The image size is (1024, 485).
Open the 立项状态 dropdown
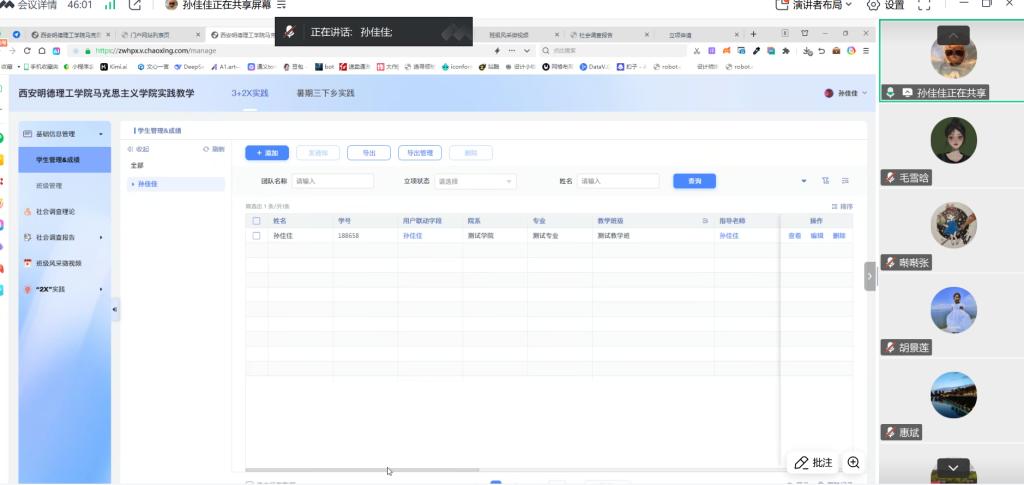[475, 181]
